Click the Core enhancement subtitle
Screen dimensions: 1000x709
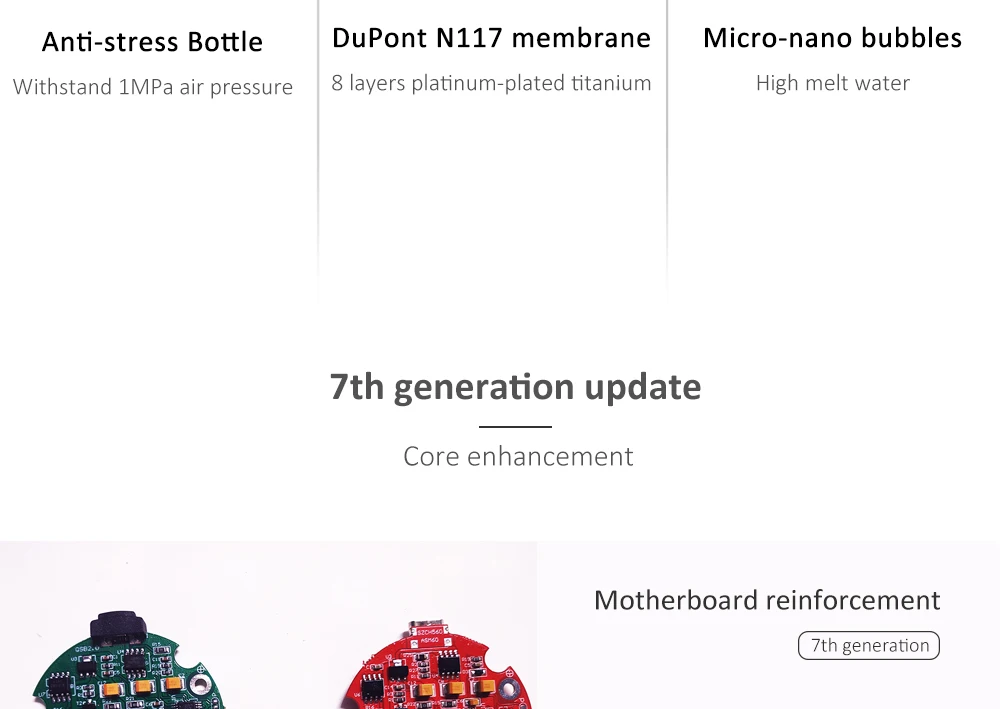point(518,456)
